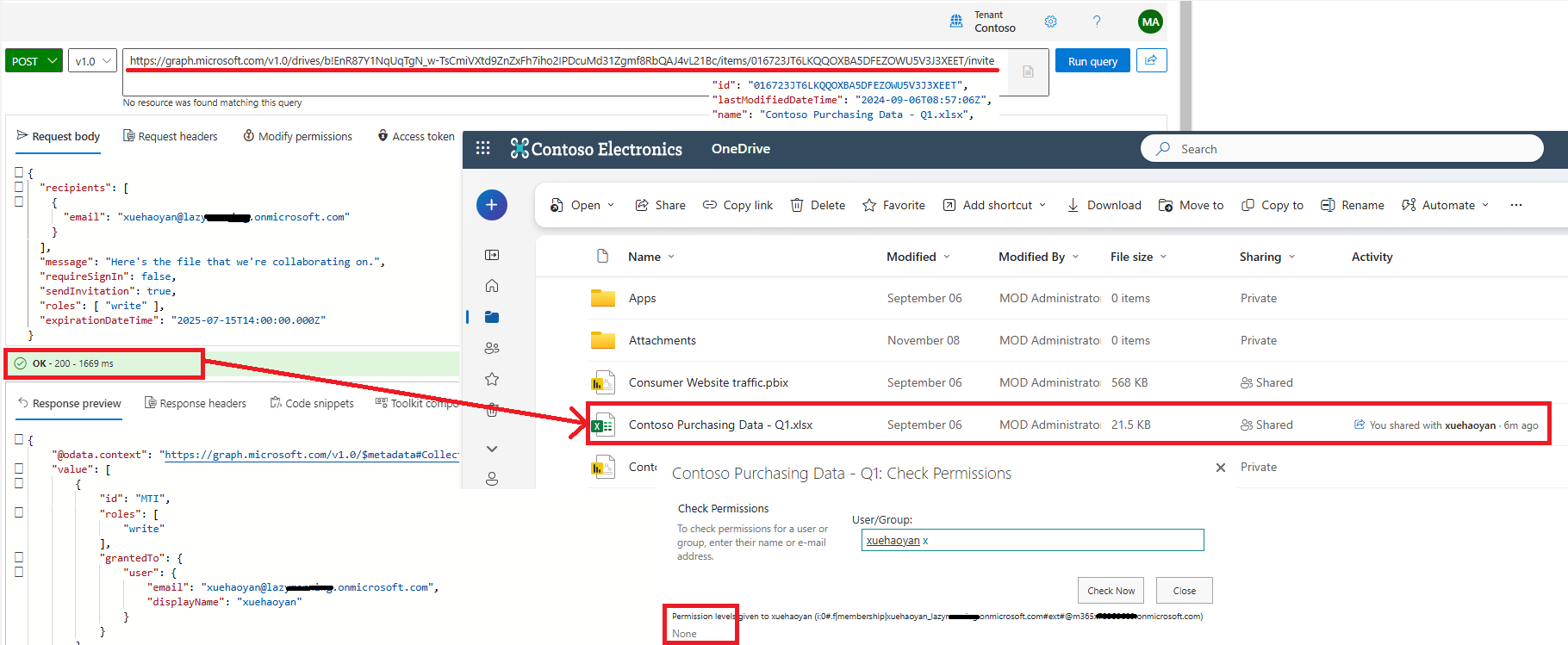Tick the checkbox beside the response "roles" line
The image size is (1568, 645).
pos(19,512)
